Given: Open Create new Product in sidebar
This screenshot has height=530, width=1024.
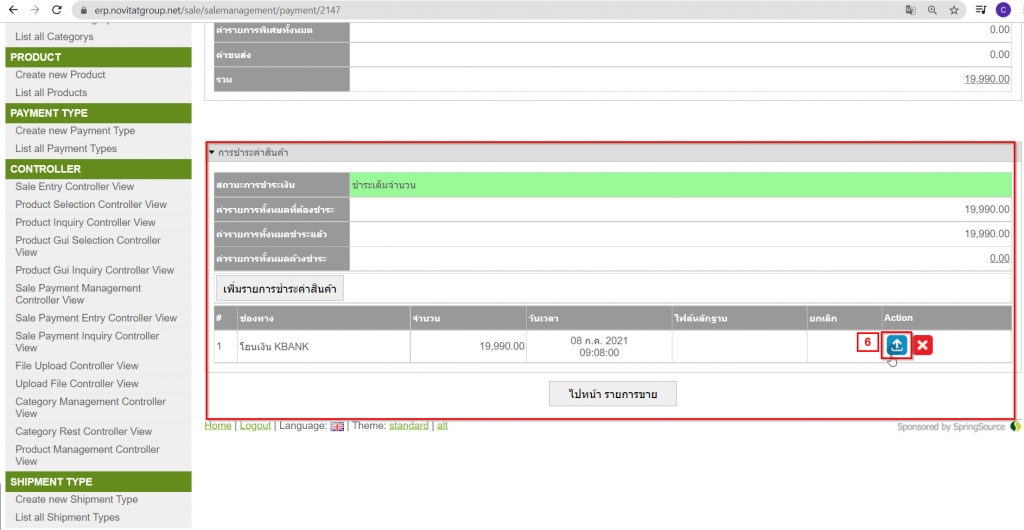Looking at the screenshot, I should tap(60, 75).
